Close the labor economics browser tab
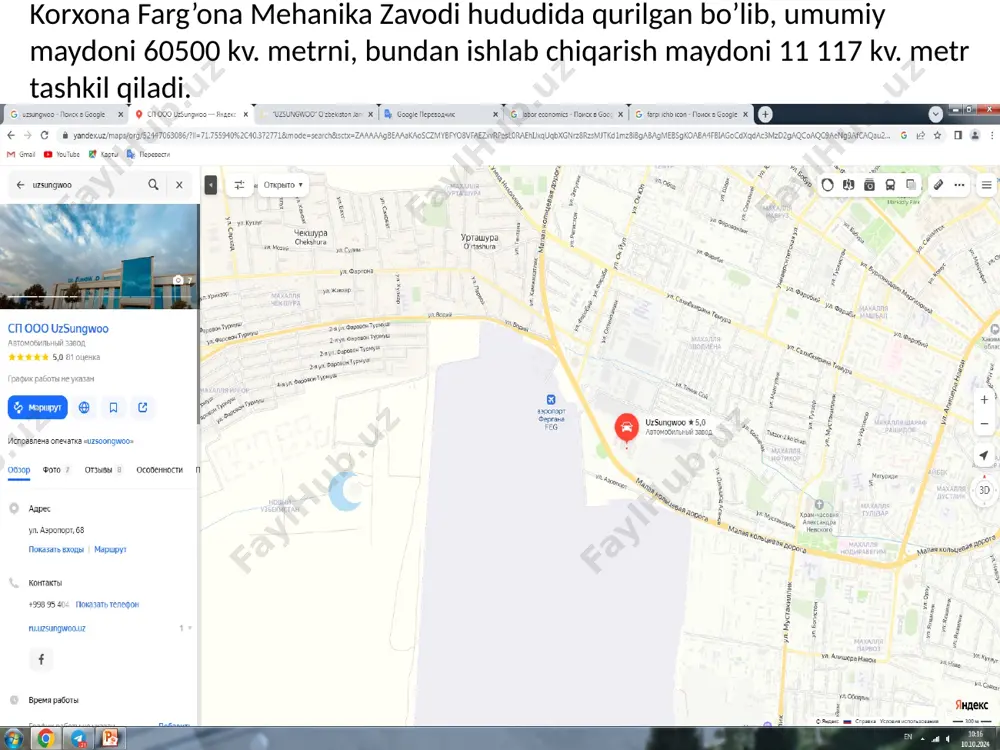This screenshot has height=750, width=1000. pyautogui.click(x=620, y=115)
